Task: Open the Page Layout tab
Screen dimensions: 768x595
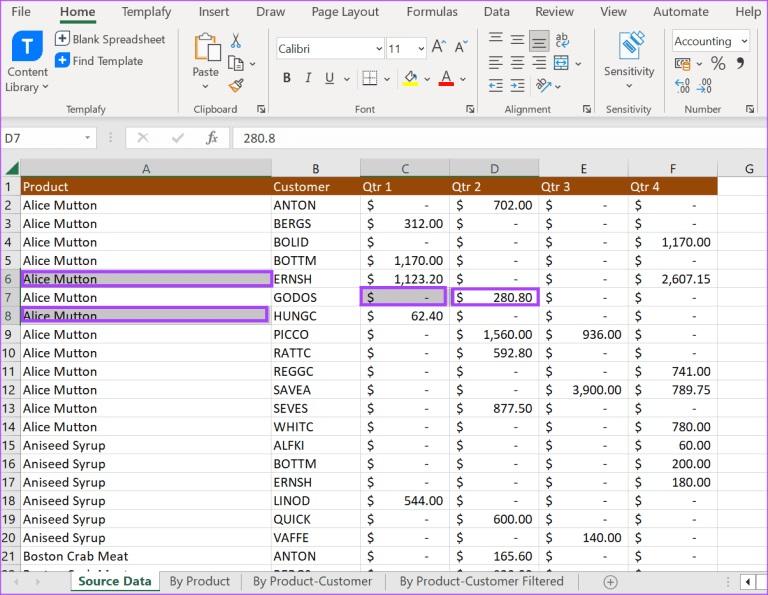Action: point(345,12)
